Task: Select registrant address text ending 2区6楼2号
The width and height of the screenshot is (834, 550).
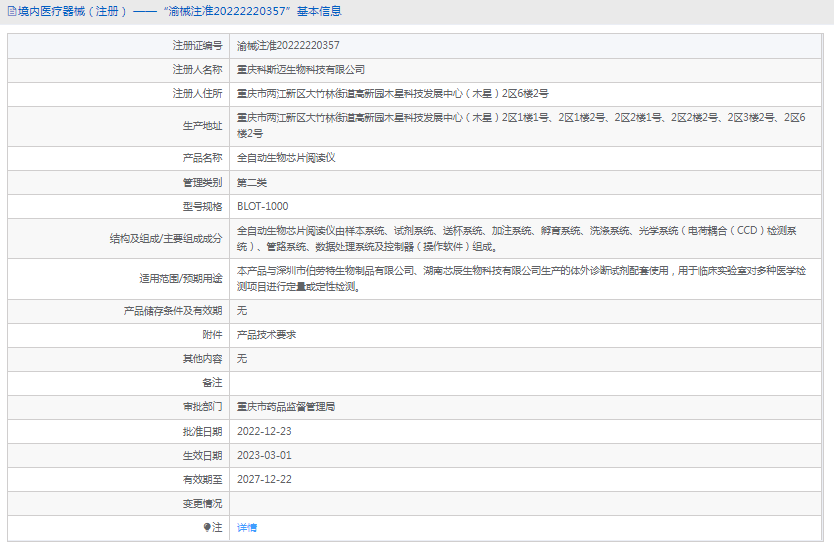Action: coord(393,94)
